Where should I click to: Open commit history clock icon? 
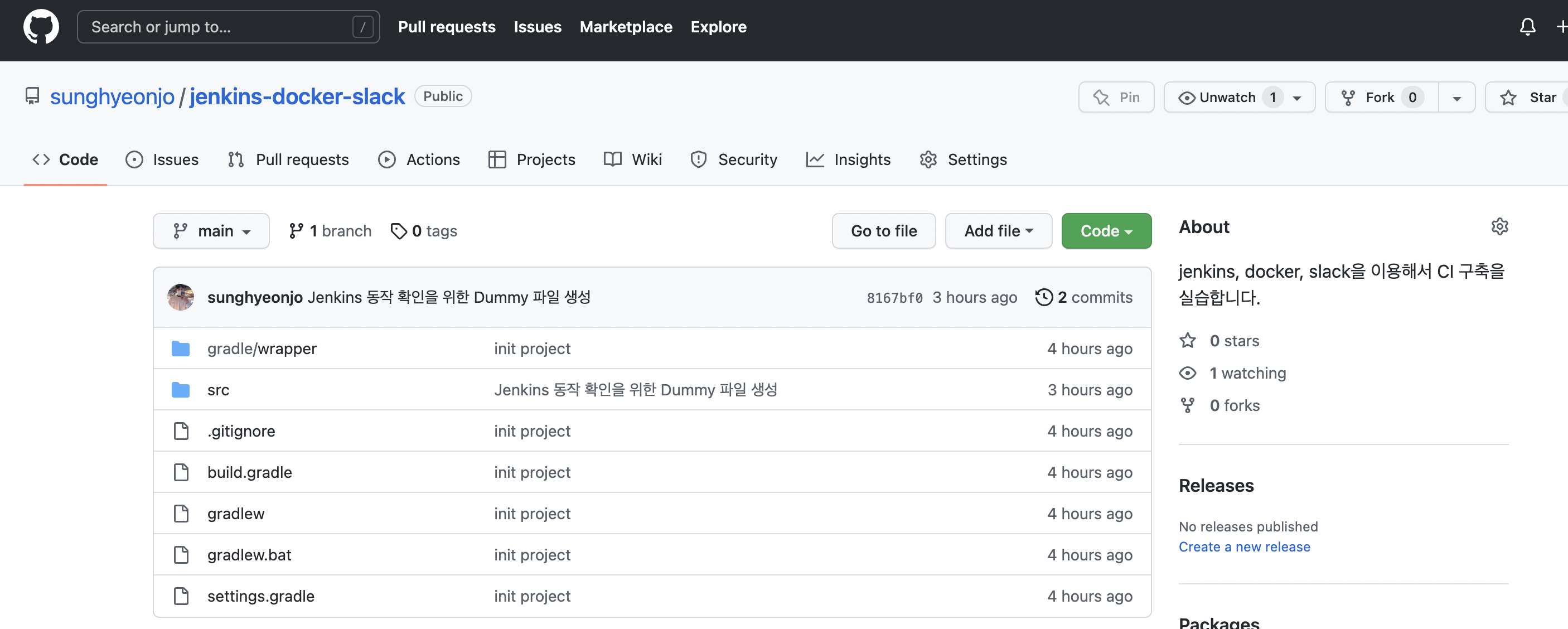pyautogui.click(x=1043, y=297)
